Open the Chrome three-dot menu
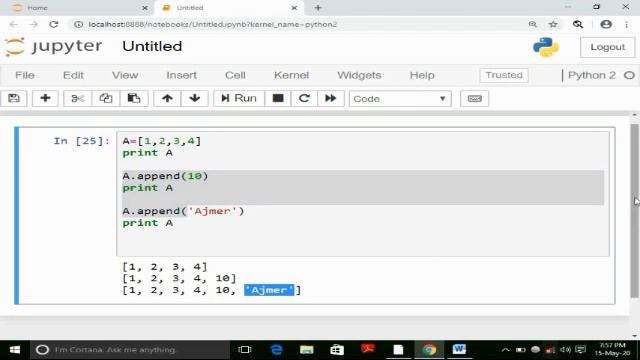The width and height of the screenshot is (640, 360). (x=627, y=24)
